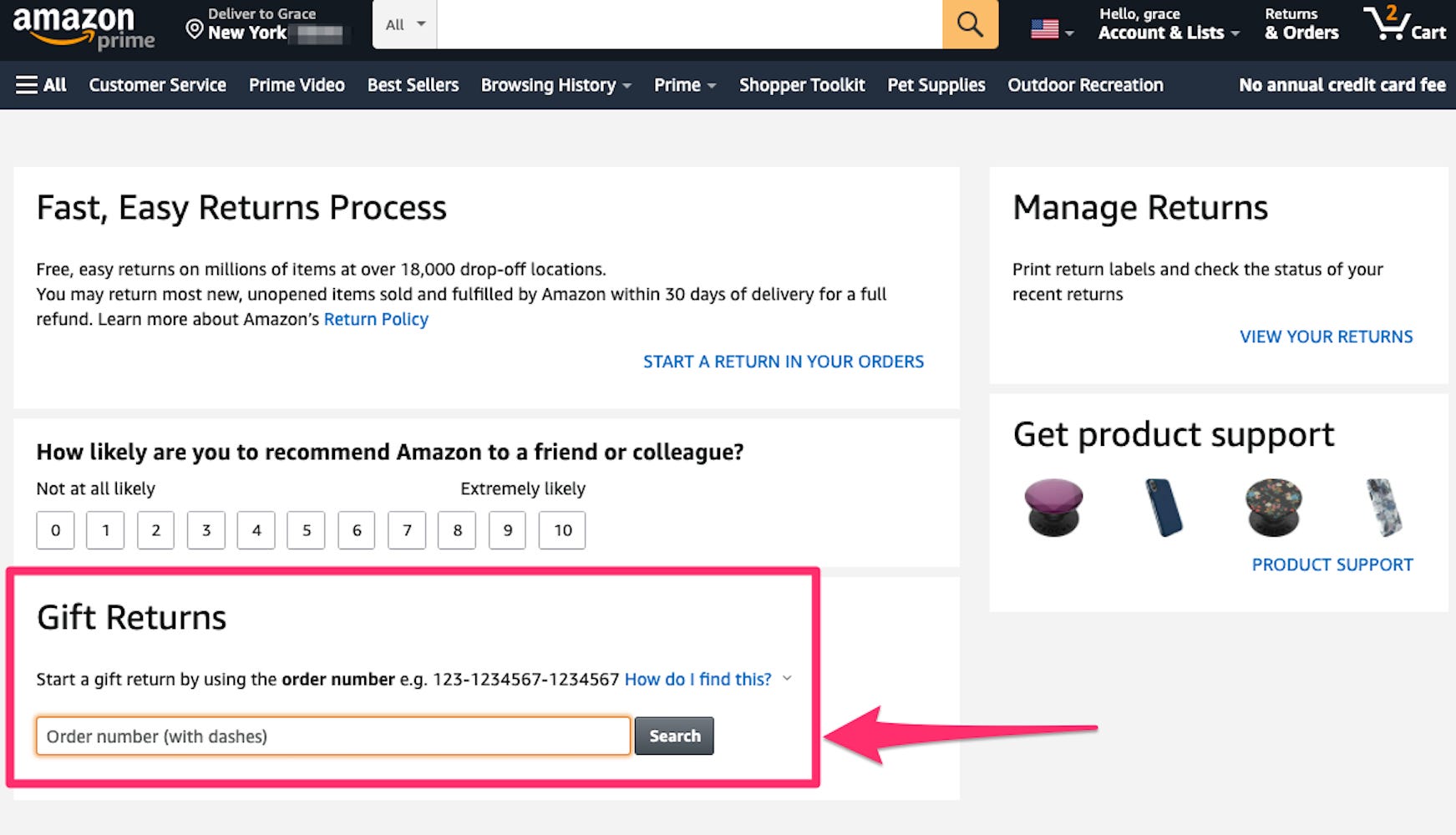This screenshot has width=1456, height=835.
Task: Select the purple PopSocket product image
Action: (1053, 507)
